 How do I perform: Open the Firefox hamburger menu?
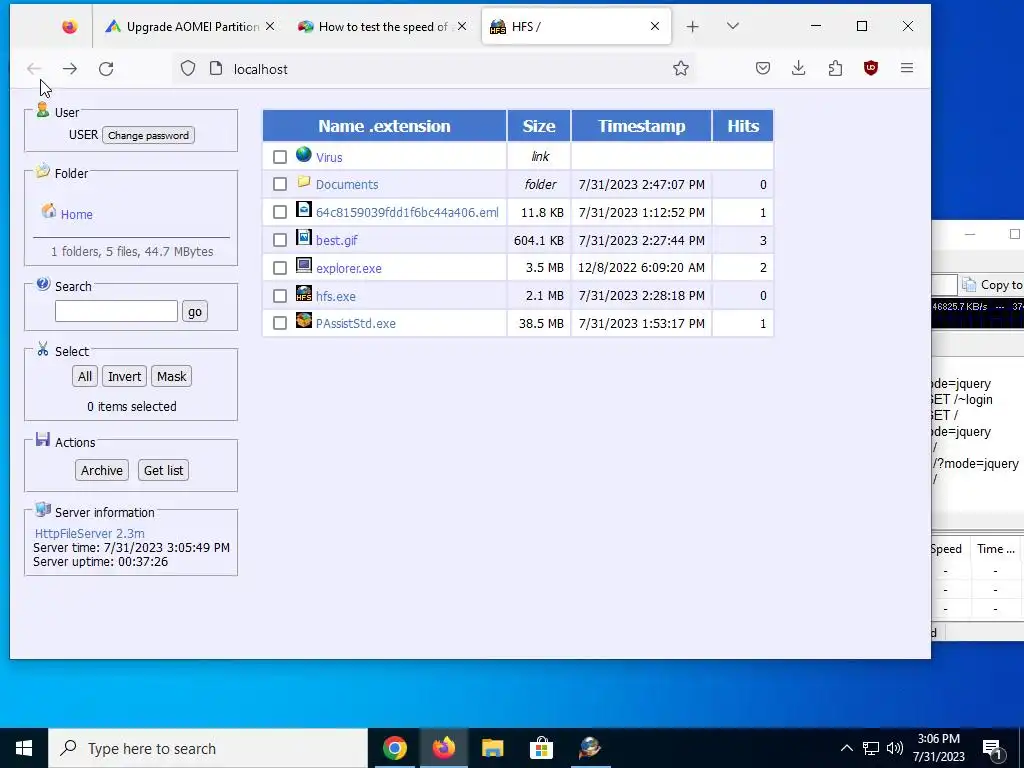[906, 68]
